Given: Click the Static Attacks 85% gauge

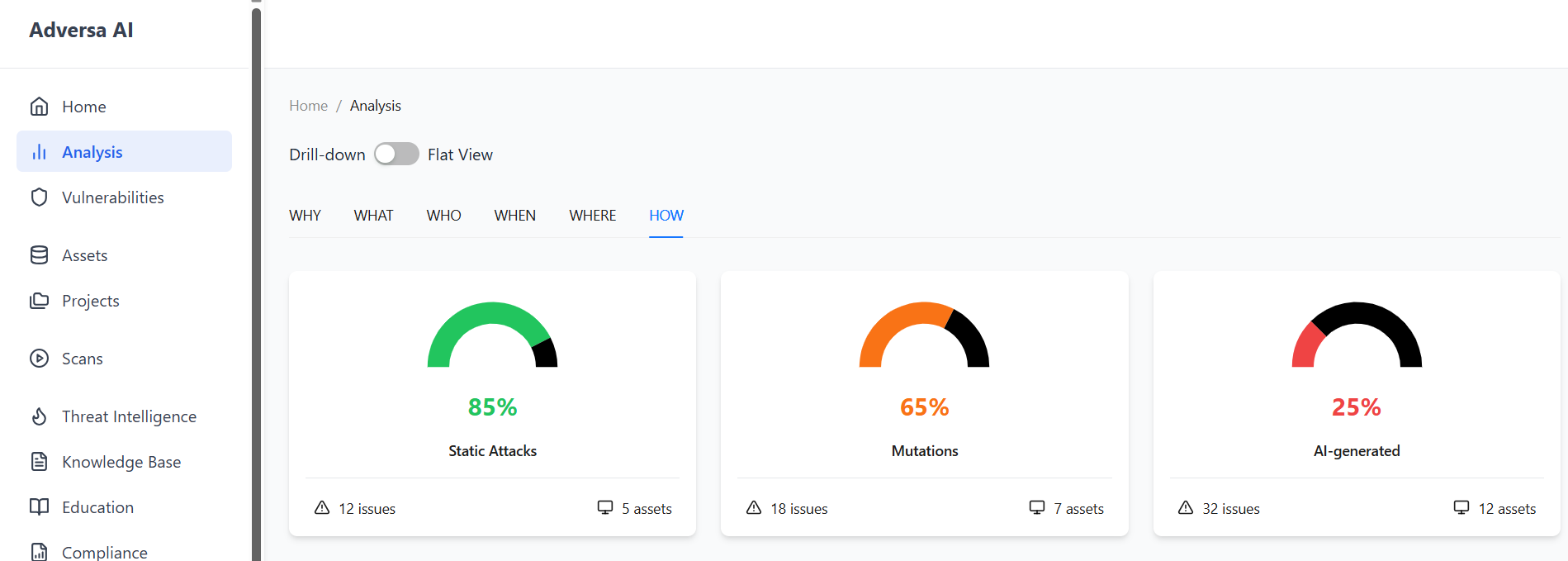Looking at the screenshot, I should [x=492, y=335].
